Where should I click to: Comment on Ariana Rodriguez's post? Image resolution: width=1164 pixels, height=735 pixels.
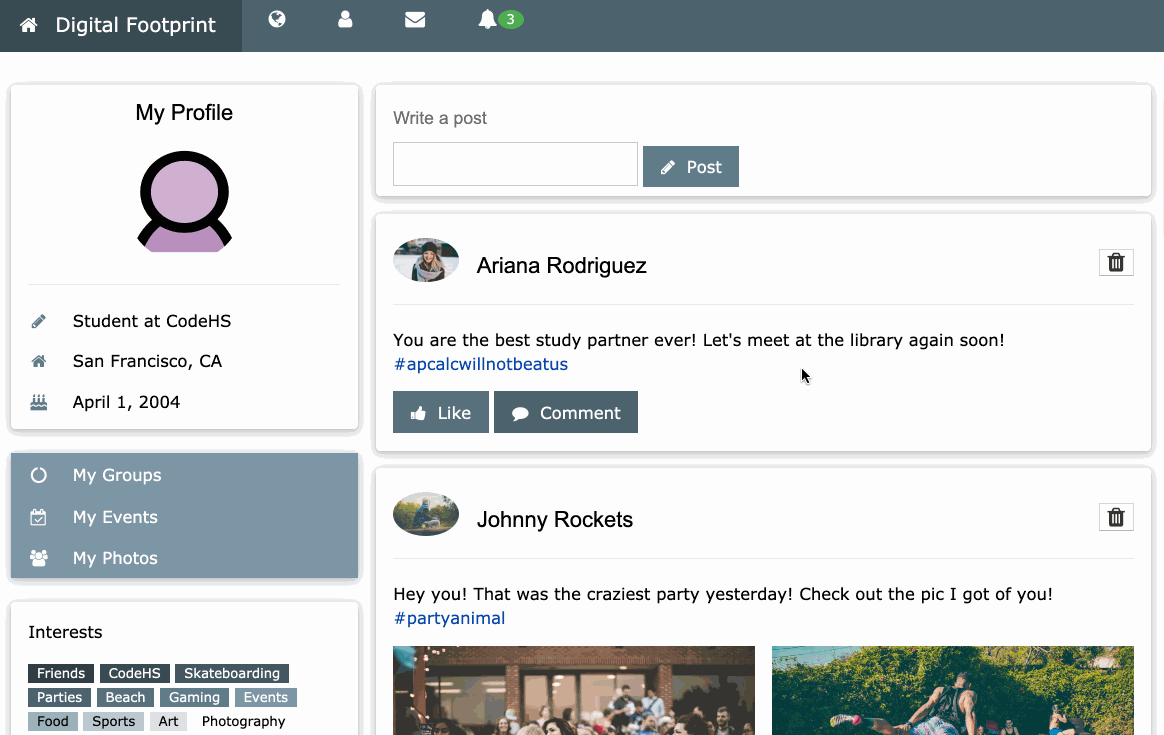click(x=566, y=412)
